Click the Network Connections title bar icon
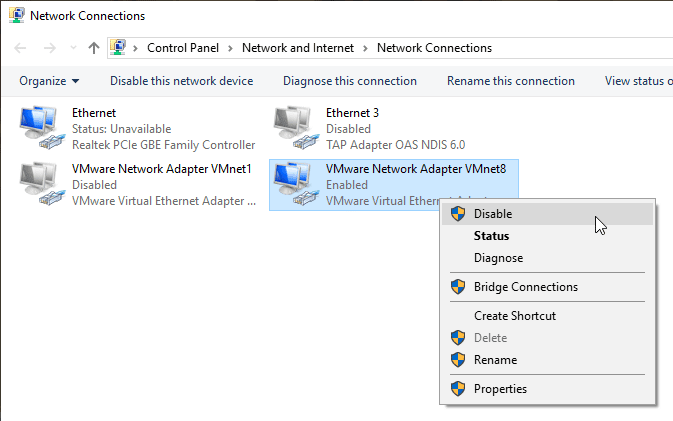Screen dimensions: 673x421 point(16,15)
